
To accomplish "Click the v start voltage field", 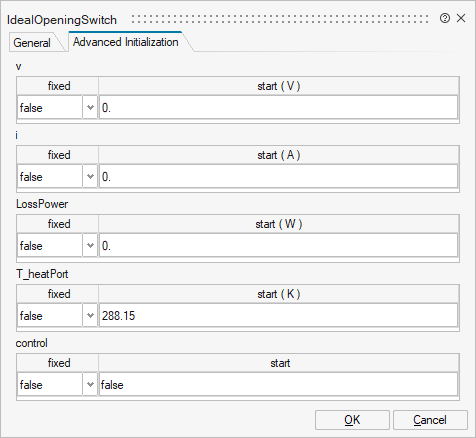I will coord(278,107).
